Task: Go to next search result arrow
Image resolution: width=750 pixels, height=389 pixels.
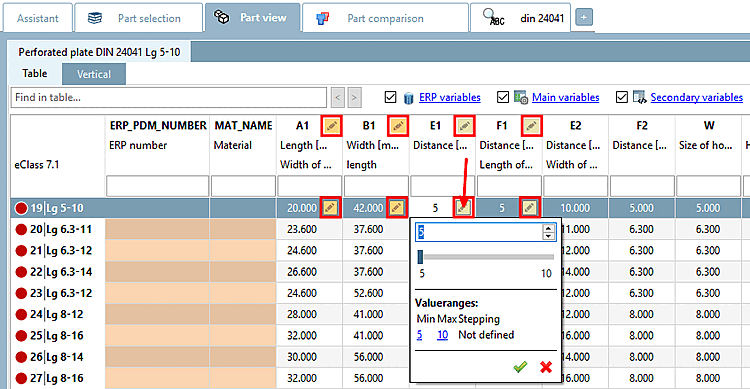Action: (x=354, y=98)
